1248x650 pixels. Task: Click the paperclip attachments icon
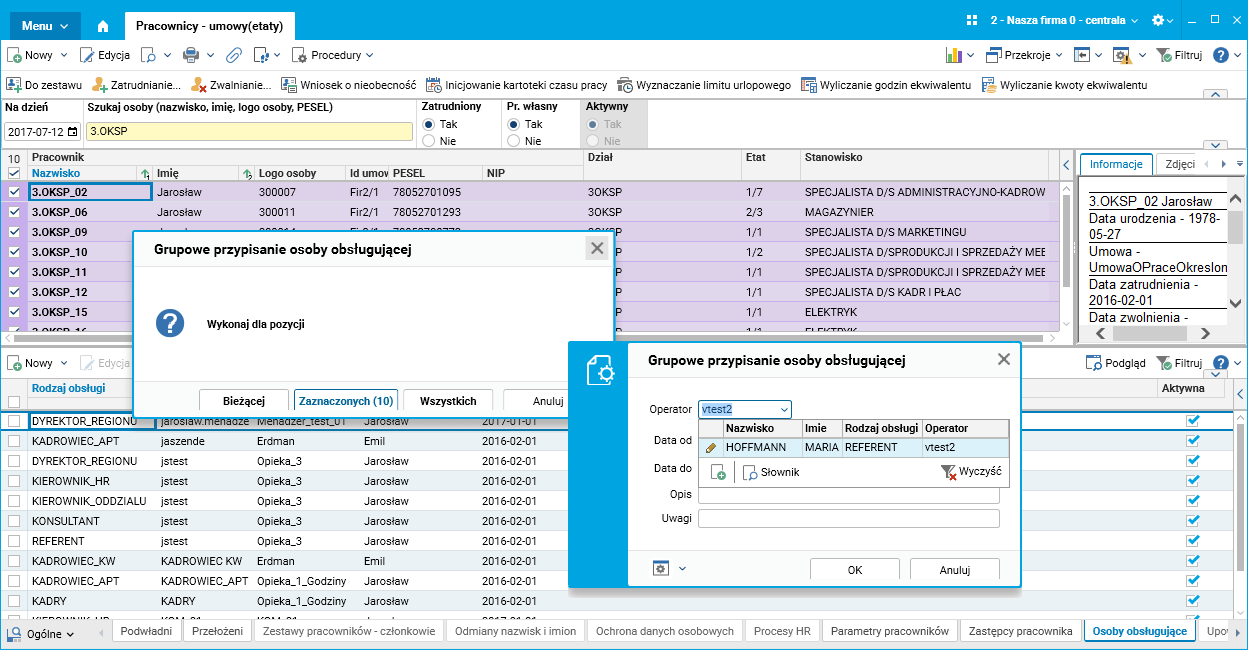coord(233,55)
